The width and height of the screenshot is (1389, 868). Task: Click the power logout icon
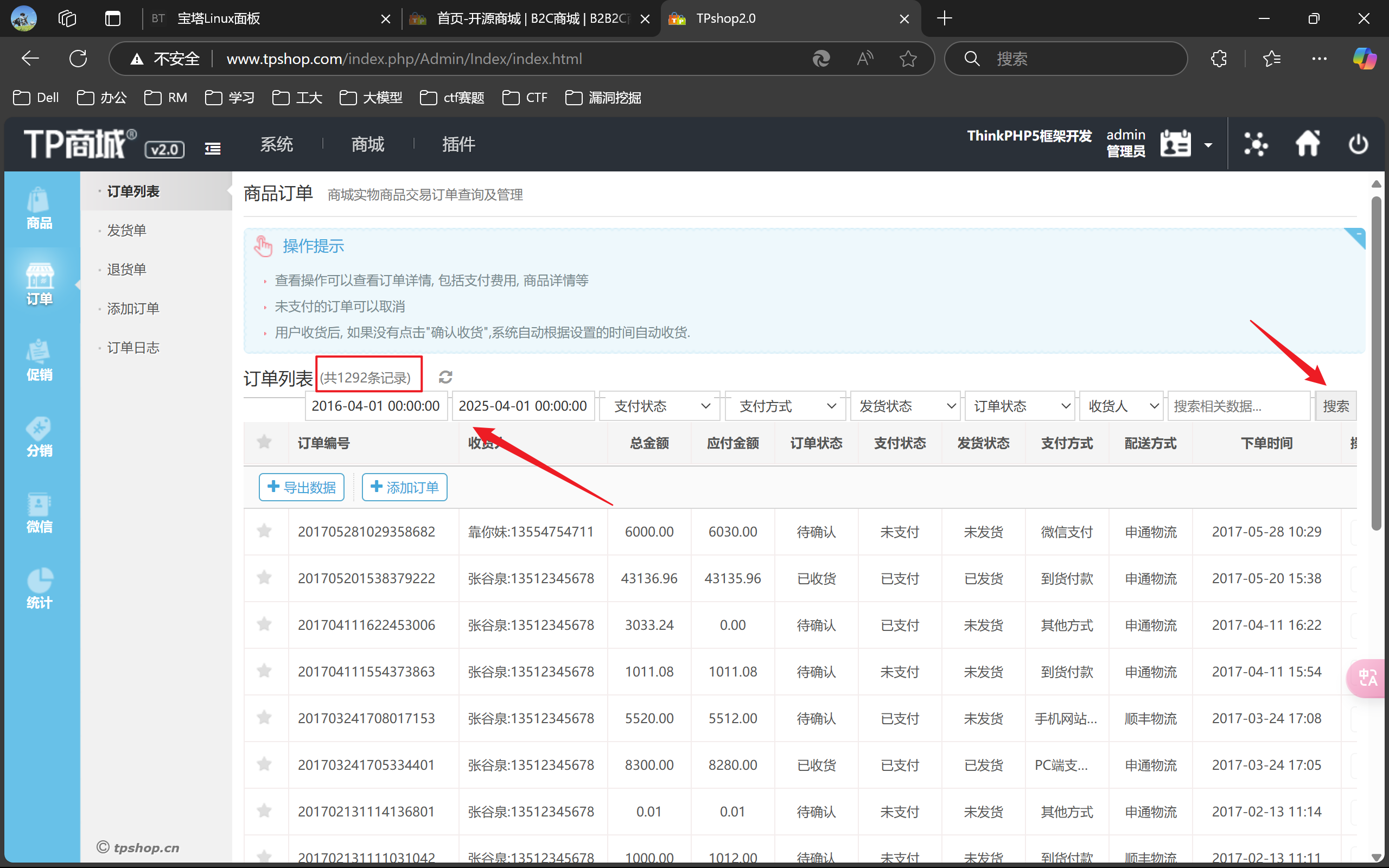point(1358,144)
